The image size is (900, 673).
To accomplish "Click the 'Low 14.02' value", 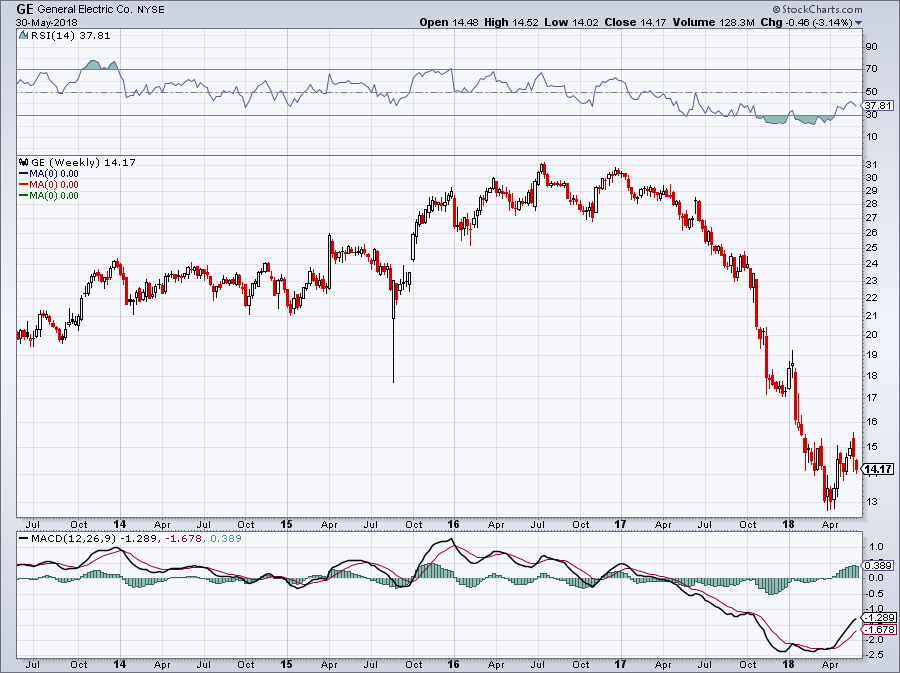I will coord(571,22).
